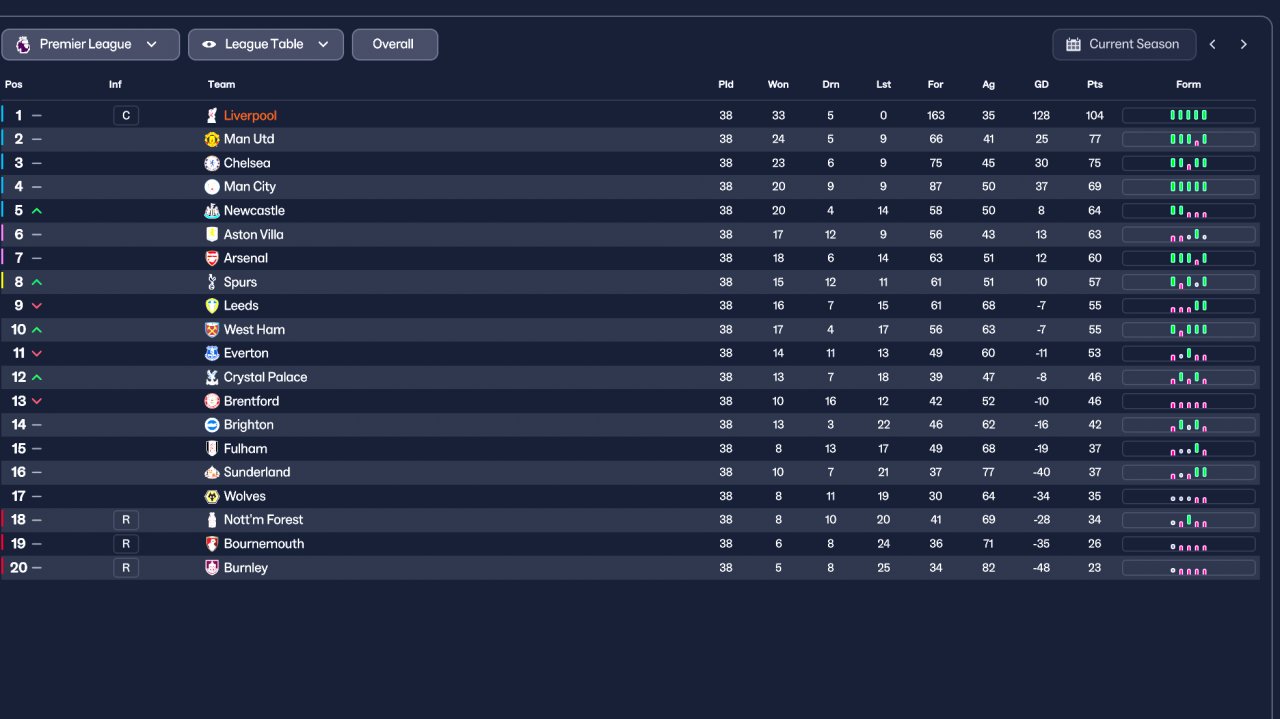Image resolution: width=1280 pixels, height=719 pixels.
Task: Click the relegated R badge for Burnley
Action: click(x=126, y=568)
